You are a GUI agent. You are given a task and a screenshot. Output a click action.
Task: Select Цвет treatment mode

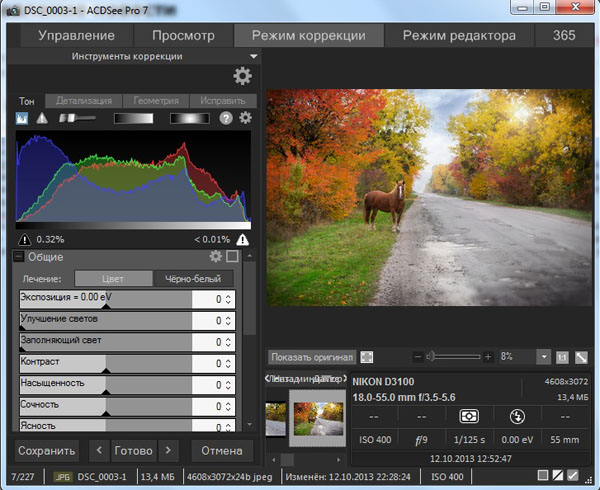tap(113, 278)
